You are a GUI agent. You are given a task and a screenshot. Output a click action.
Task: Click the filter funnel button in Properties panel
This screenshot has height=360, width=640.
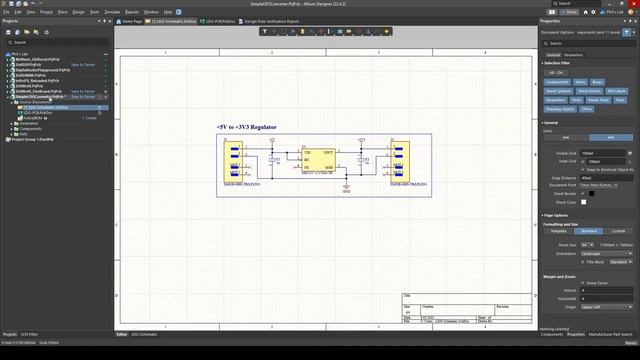pyautogui.click(x=627, y=32)
